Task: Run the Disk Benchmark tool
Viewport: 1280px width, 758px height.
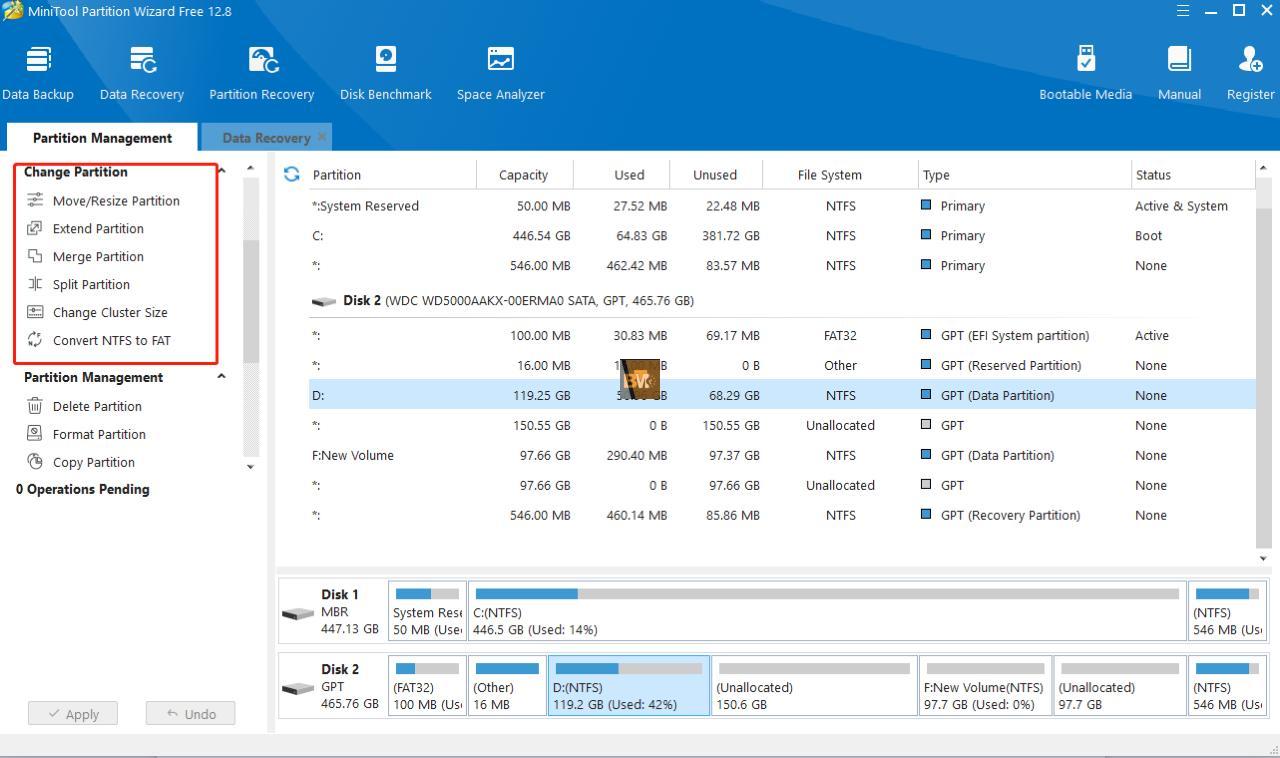Action: click(385, 73)
